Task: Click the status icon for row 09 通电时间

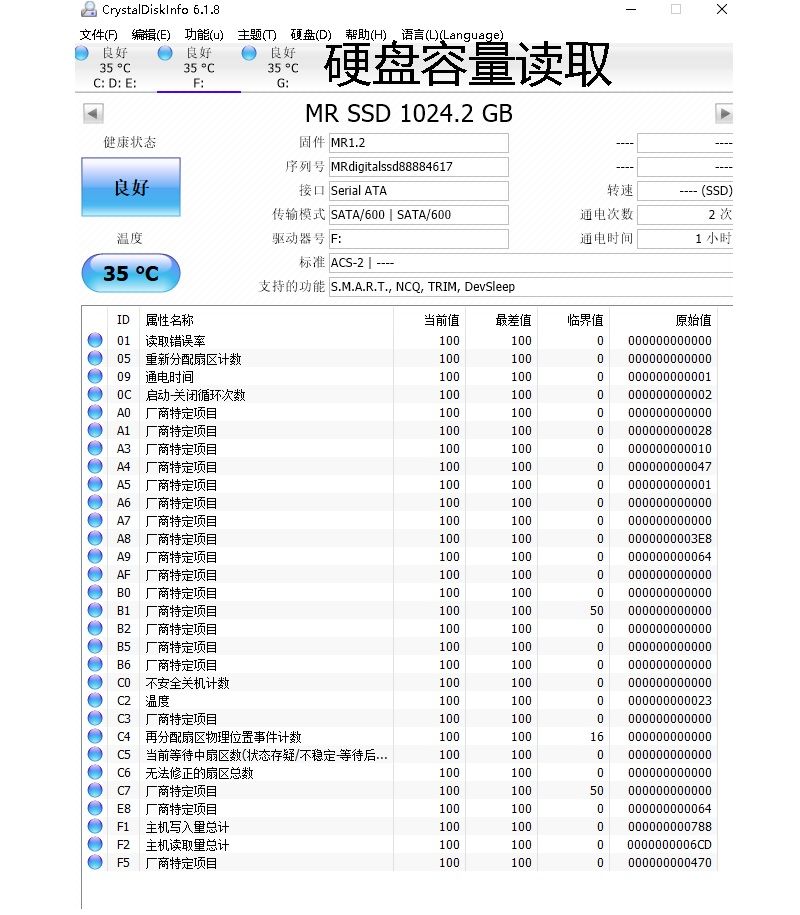Action: (95, 376)
